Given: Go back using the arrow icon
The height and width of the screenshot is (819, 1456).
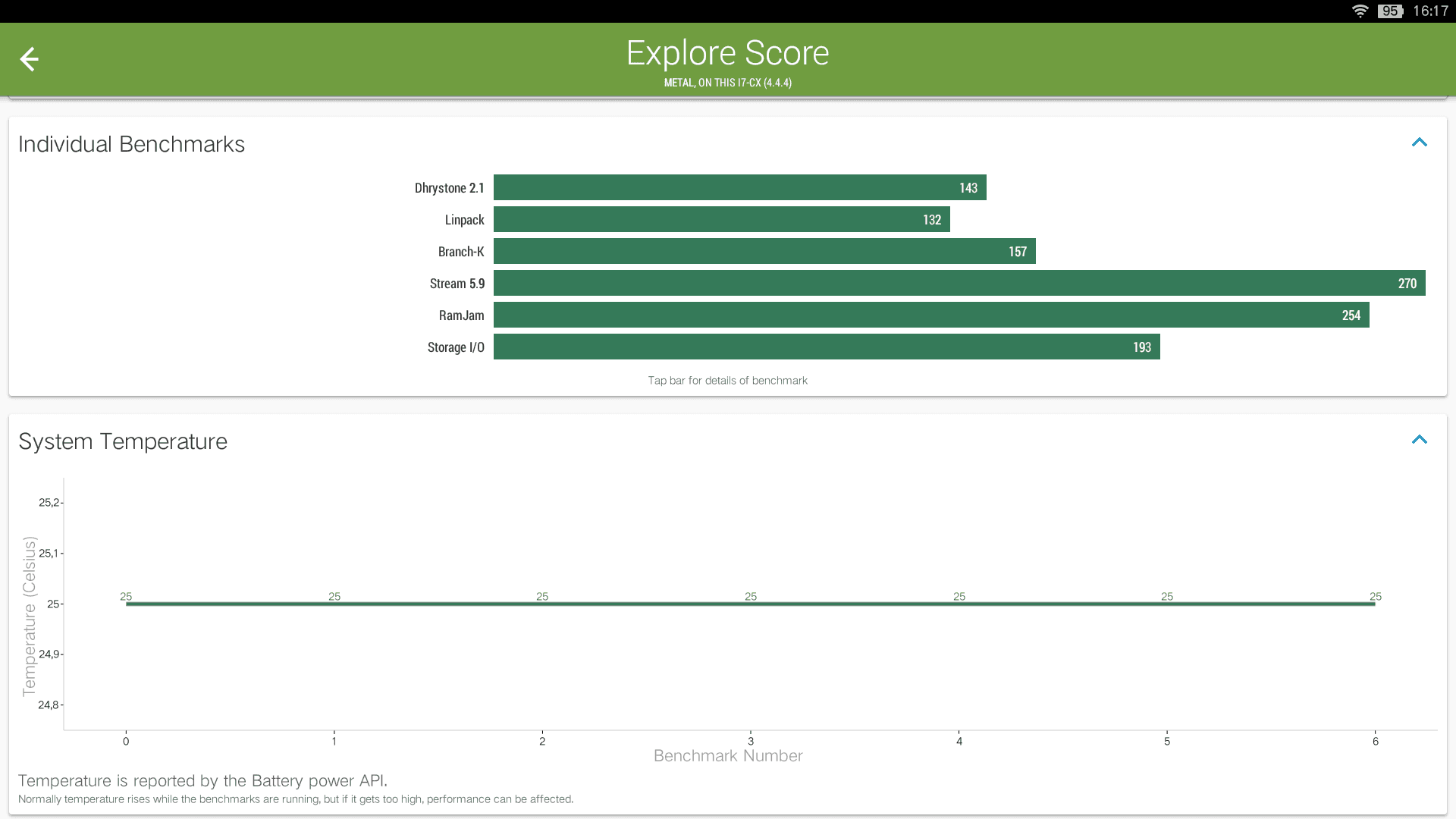Looking at the screenshot, I should point(29,59).
